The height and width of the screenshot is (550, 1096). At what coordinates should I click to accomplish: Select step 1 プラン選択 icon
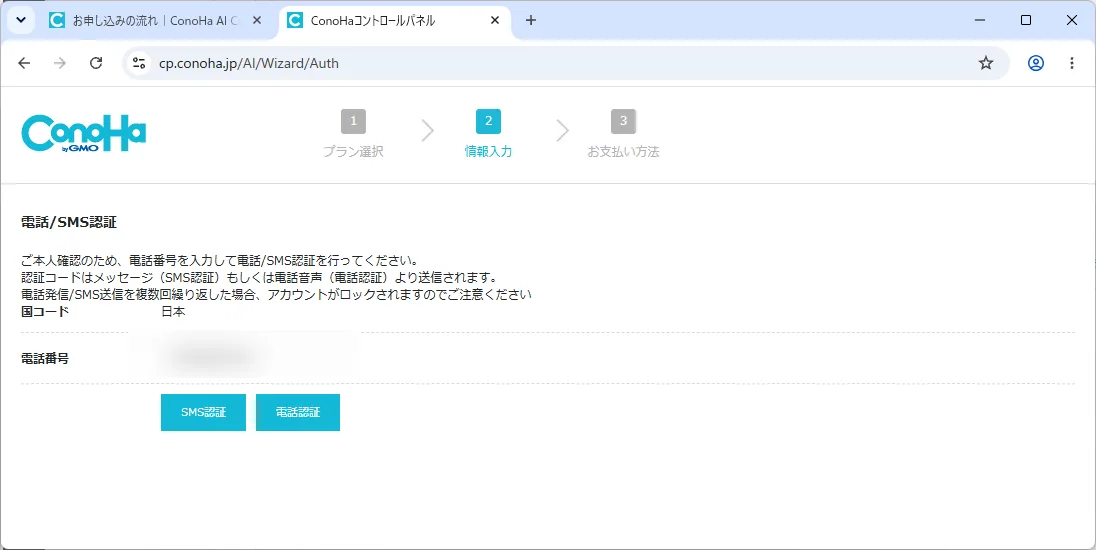coord(354,121)
